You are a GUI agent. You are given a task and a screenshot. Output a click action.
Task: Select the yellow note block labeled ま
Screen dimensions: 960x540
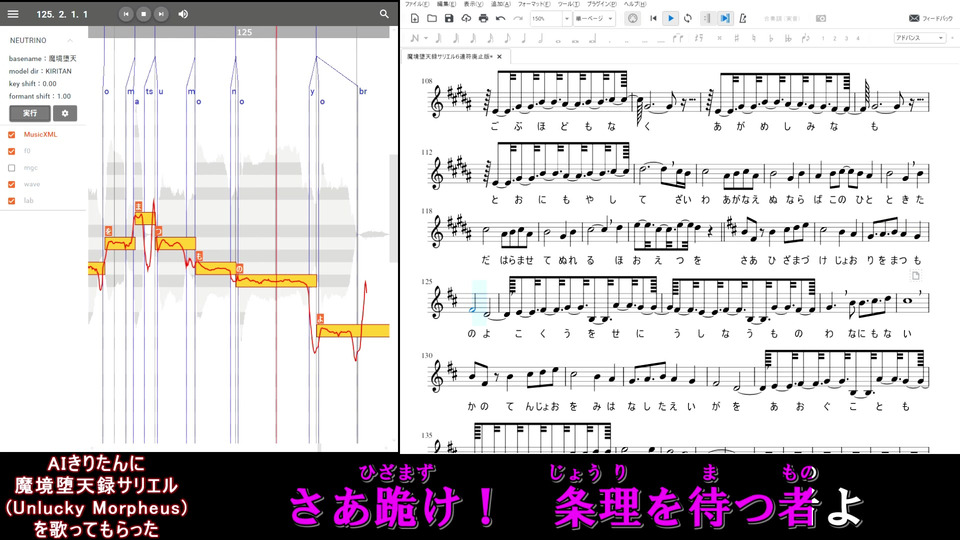click(x=144, y=218)
